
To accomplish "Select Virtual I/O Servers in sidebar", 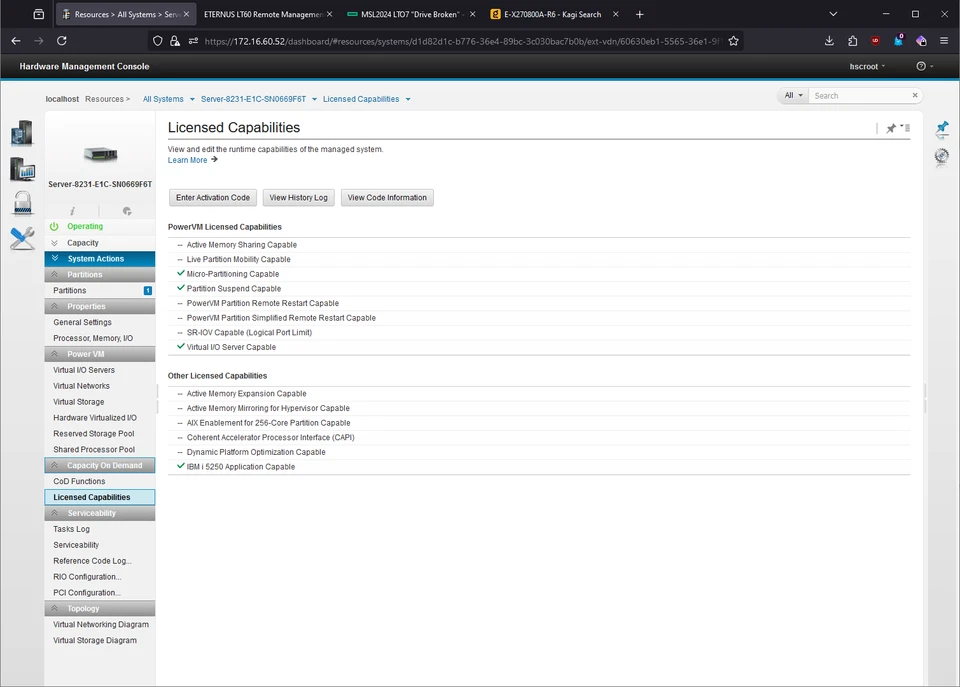I will click(x=84, y=370).
